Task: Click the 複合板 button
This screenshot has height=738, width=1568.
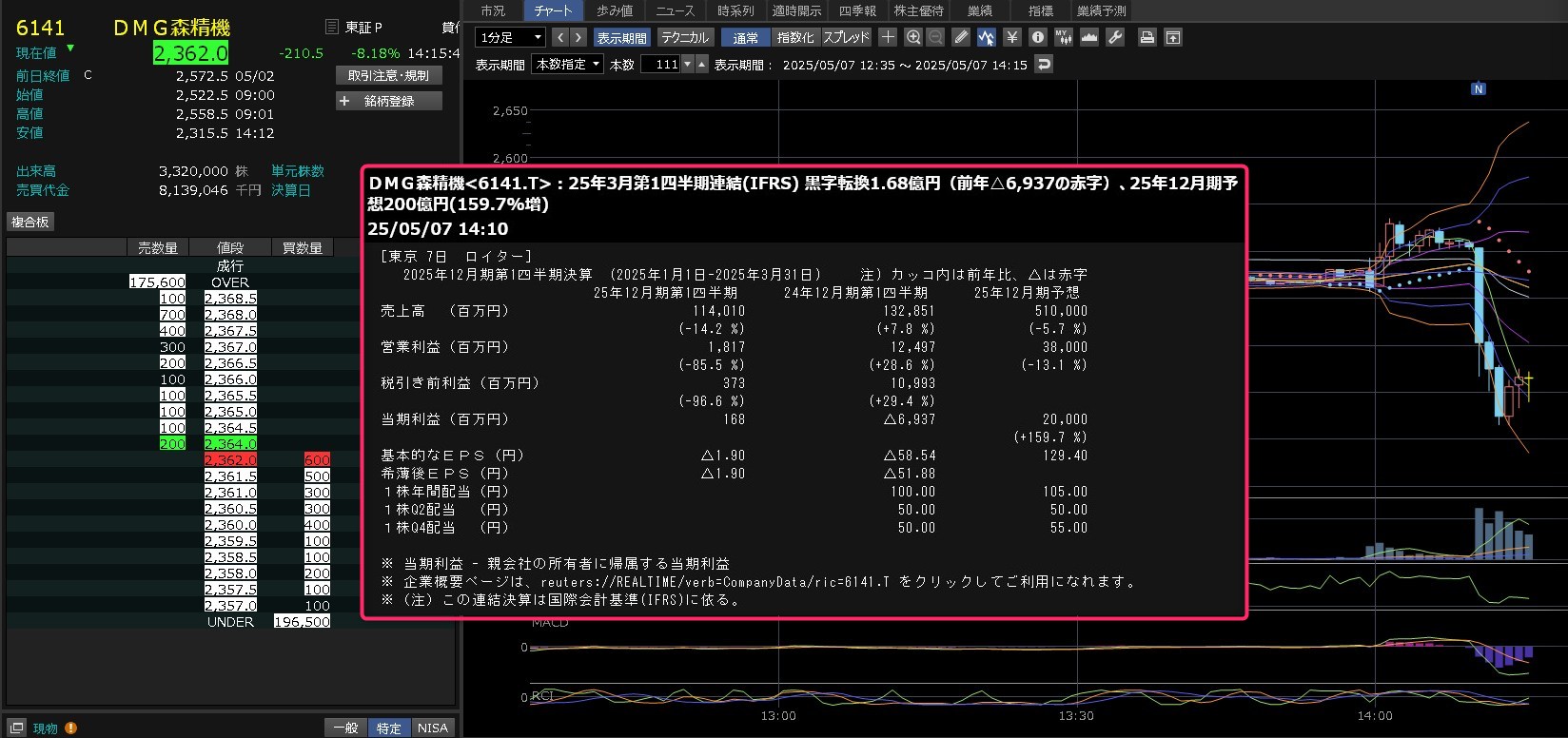Action: [30, 222]
